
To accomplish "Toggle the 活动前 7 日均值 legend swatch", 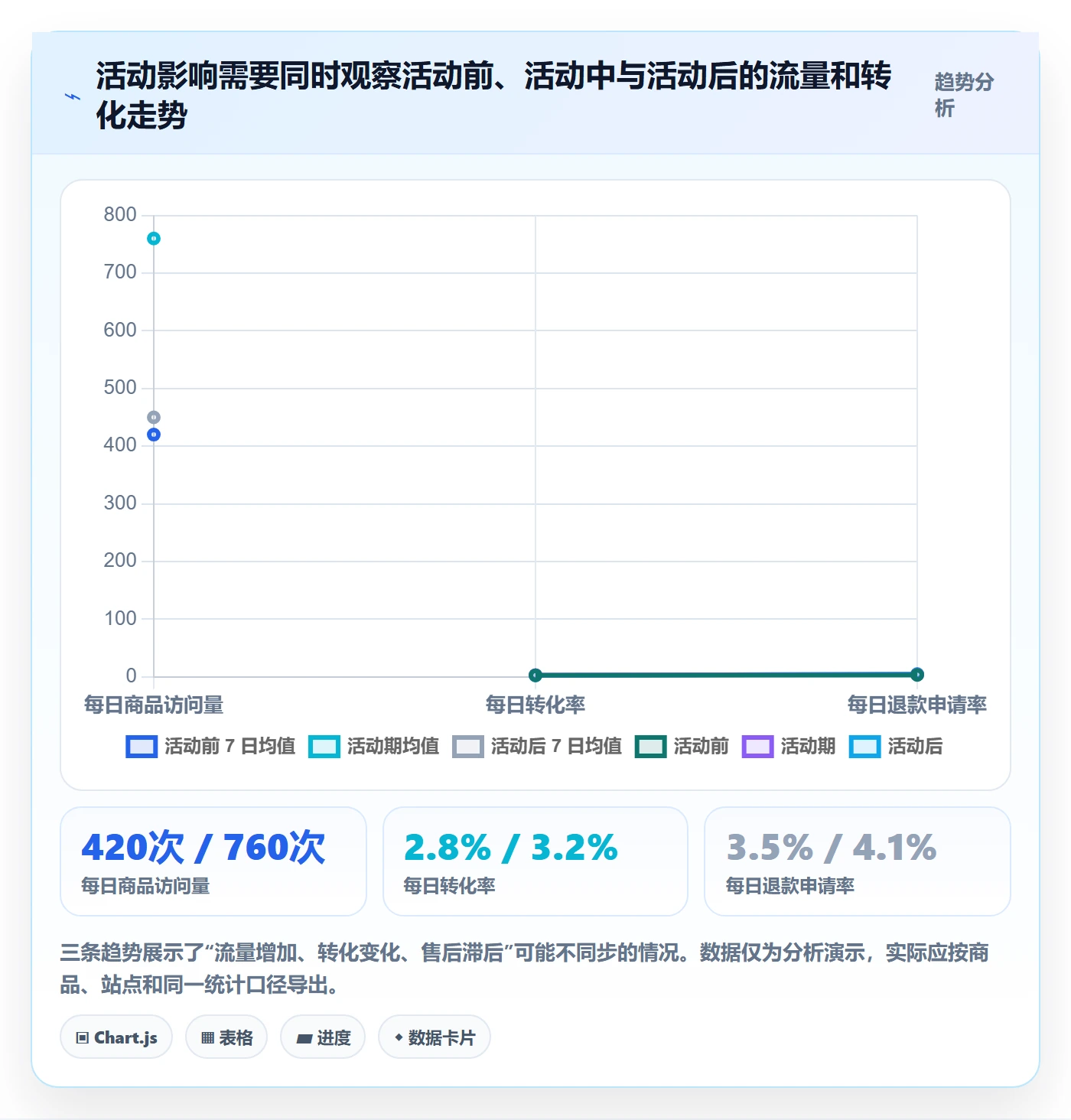I will 142,747.
